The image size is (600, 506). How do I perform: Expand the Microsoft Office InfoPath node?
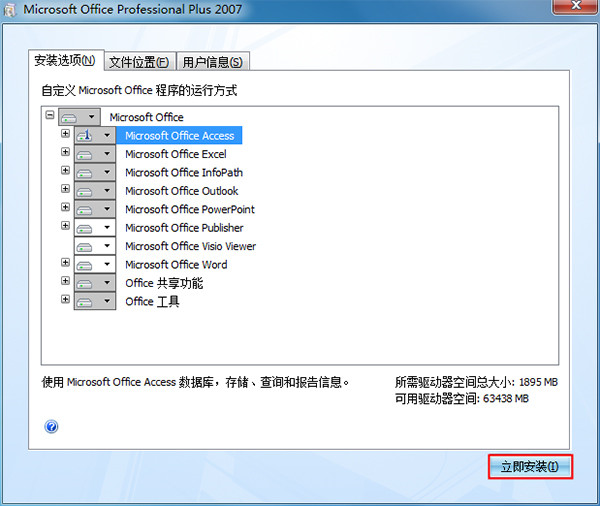[65, 170]
